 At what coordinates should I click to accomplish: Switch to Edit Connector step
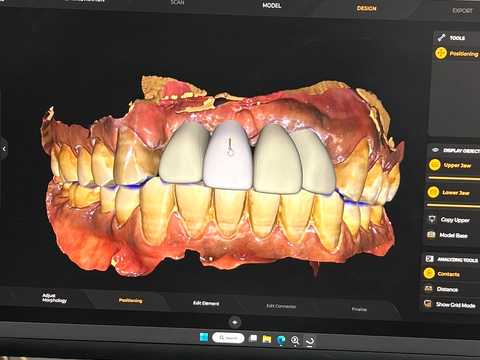281,306
